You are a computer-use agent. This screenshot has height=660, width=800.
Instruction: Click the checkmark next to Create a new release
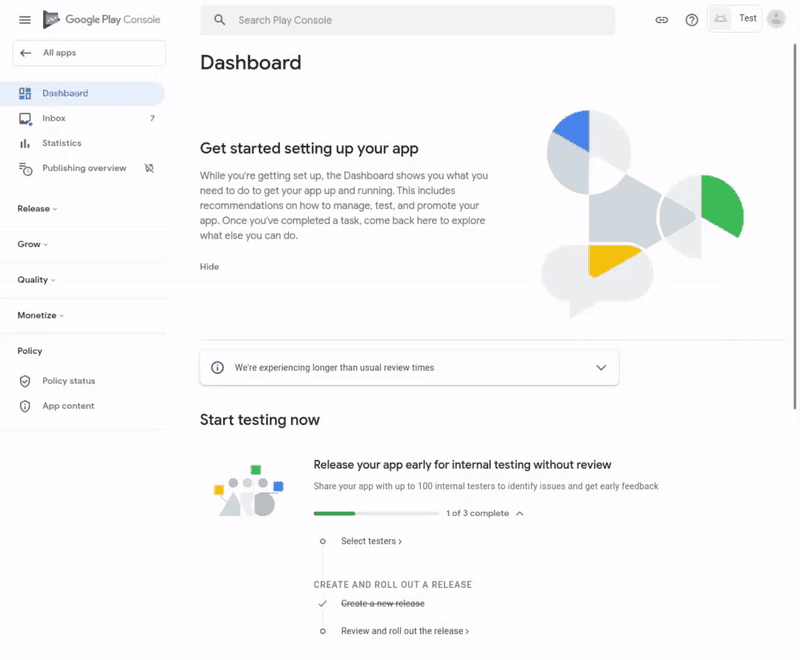point(322,604)
